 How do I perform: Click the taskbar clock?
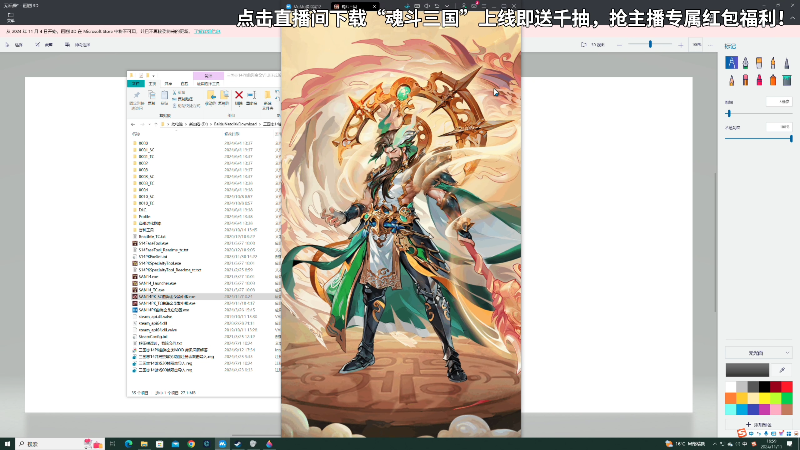pyautogui.click(x=771, y=444)
